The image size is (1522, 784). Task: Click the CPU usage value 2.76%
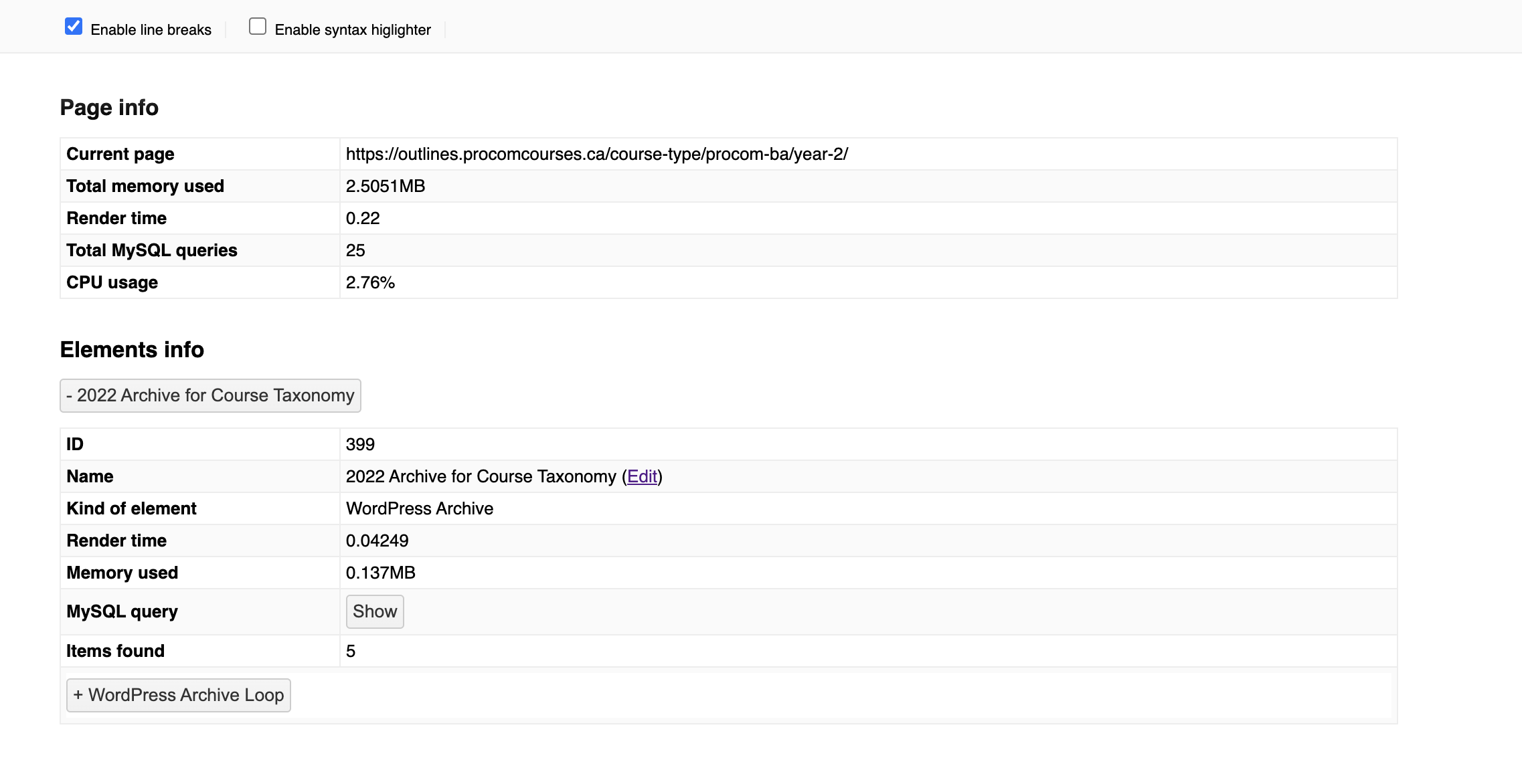pos(369,282)
